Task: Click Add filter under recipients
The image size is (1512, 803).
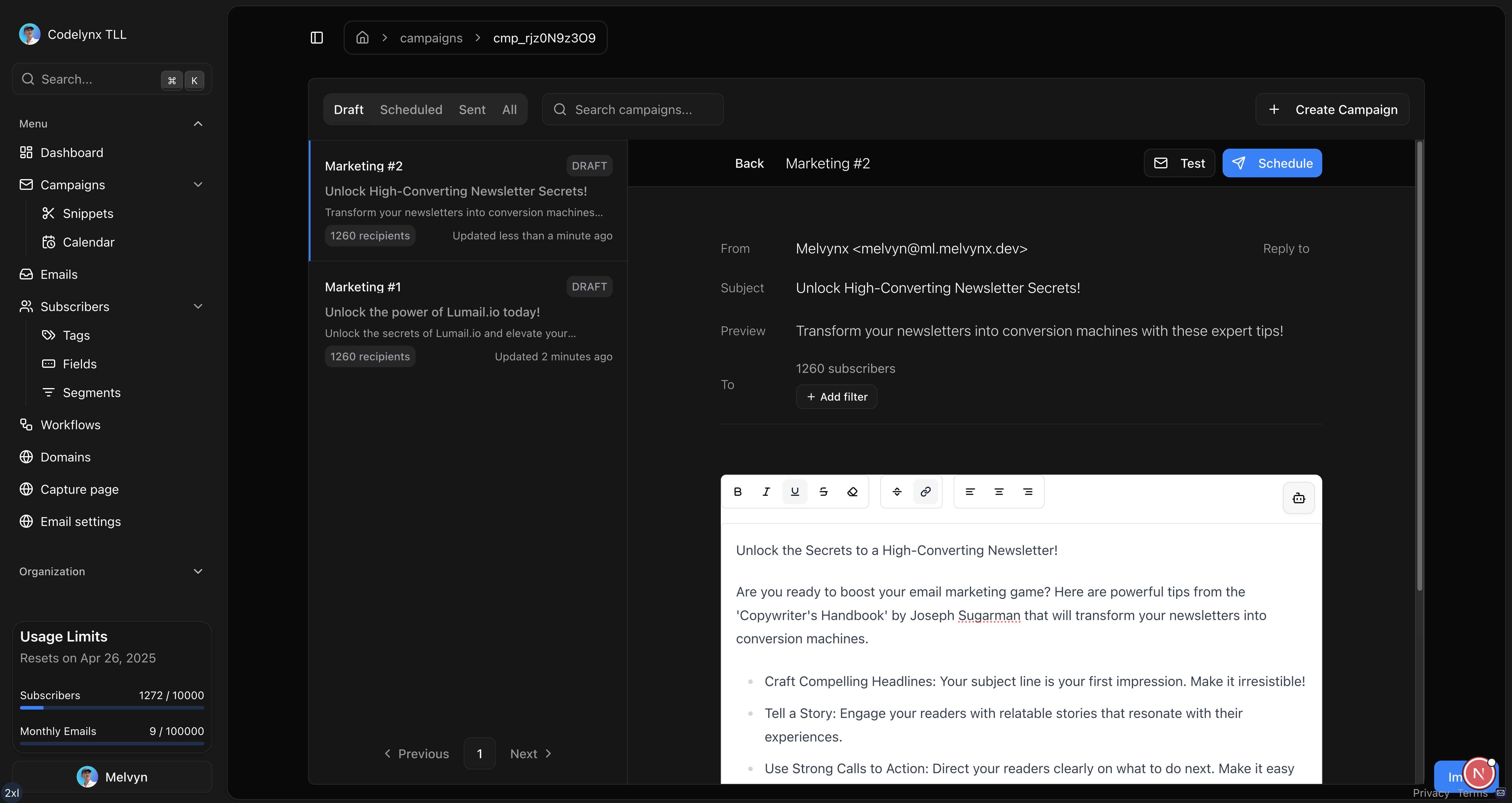Action: pyautogui.click(x=837, y=396)
